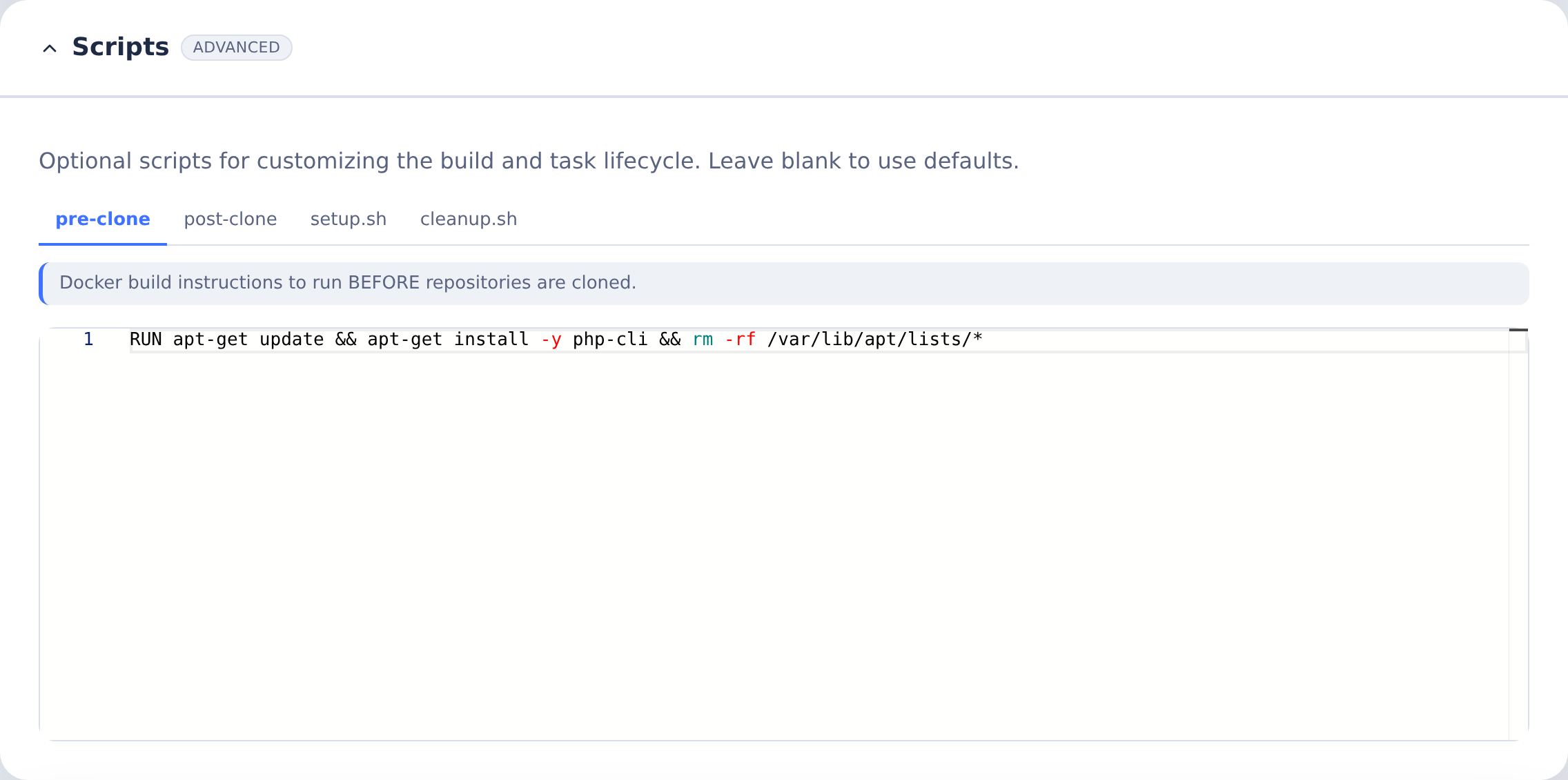The height and width of the screenshot is (780, 1568).
Task: Click the editor scrollbar marker at top right
Action: pyautogui.click(x=1518, y=330)
